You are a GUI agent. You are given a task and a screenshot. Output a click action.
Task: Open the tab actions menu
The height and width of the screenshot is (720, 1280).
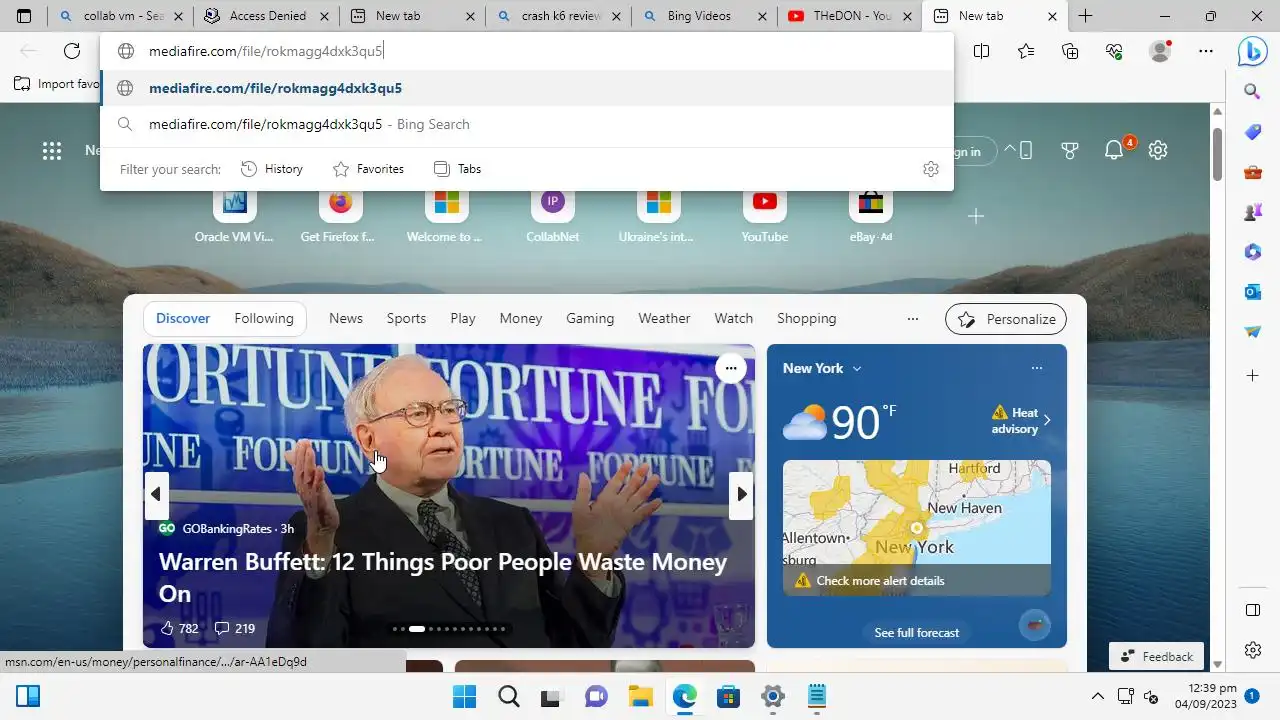click(24, 16)
